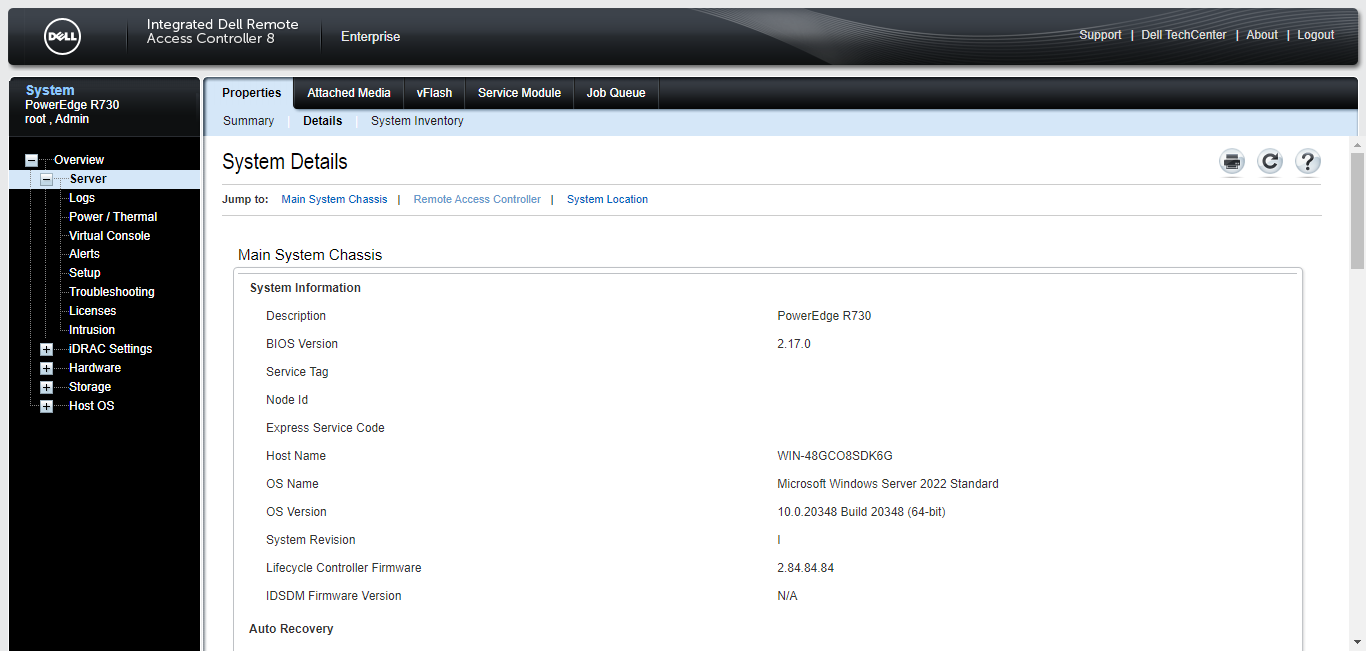Select Server in the navigation tree
Image resolution: width=1366 pixels, height=651 pixels.
coord(88,179)
